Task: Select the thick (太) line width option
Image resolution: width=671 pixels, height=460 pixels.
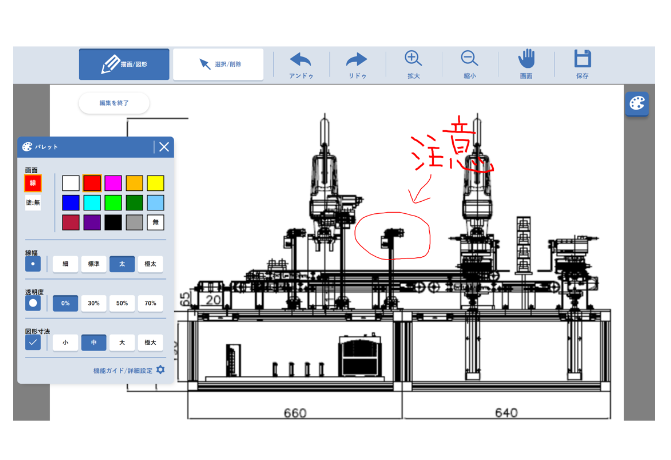Action: [122, 264]
